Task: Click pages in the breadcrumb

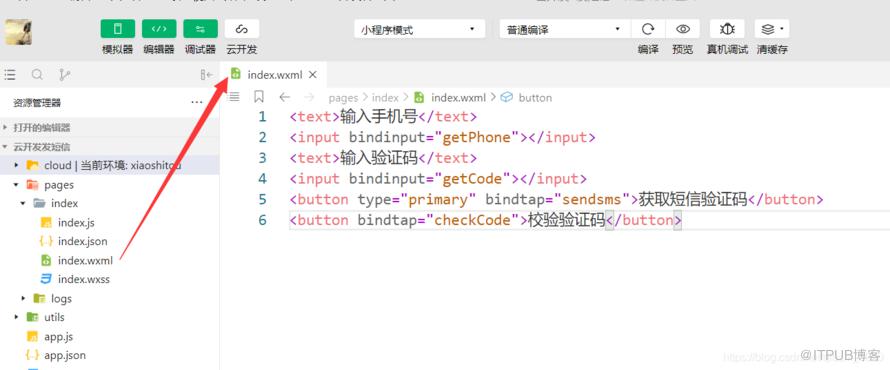Action: point(343,98)
